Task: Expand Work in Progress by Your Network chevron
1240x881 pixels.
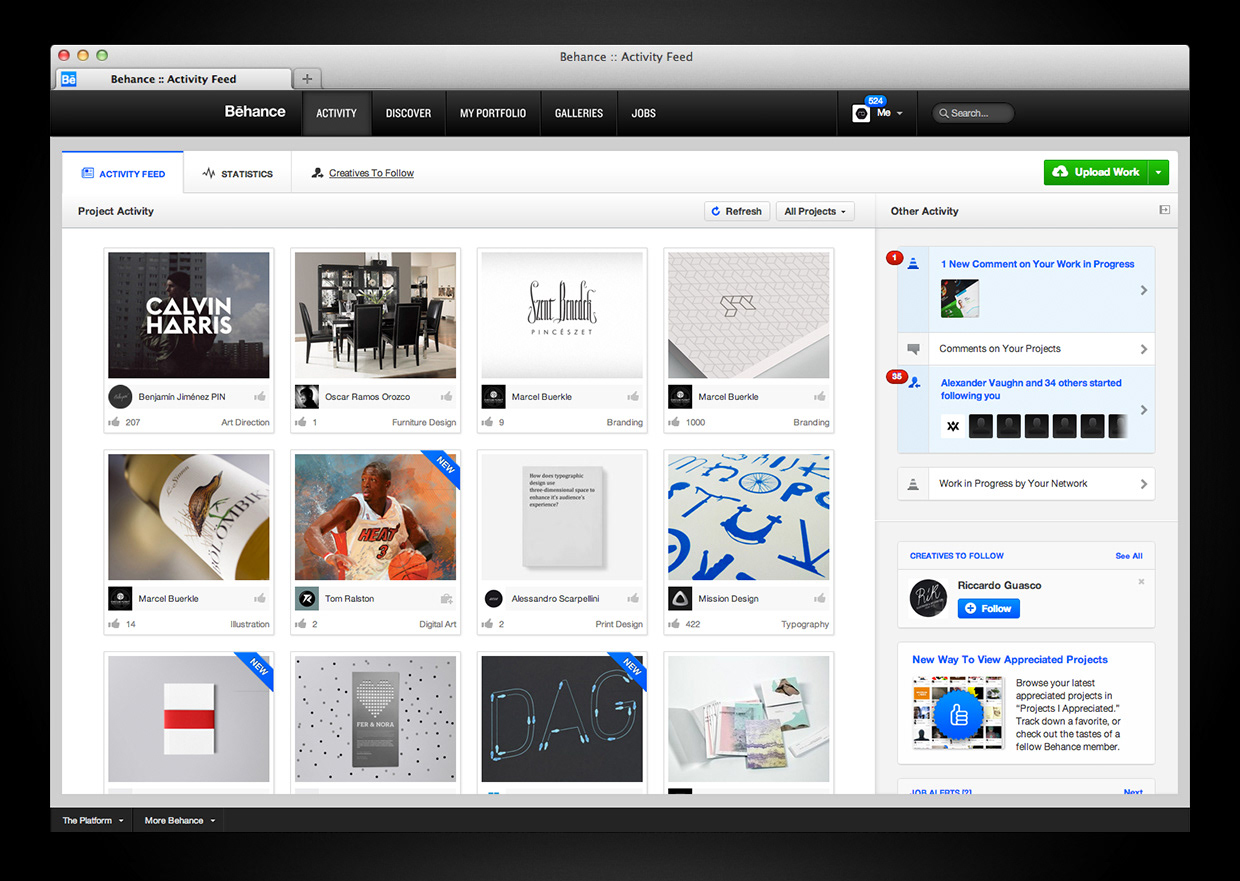Action: (1144, 484)
